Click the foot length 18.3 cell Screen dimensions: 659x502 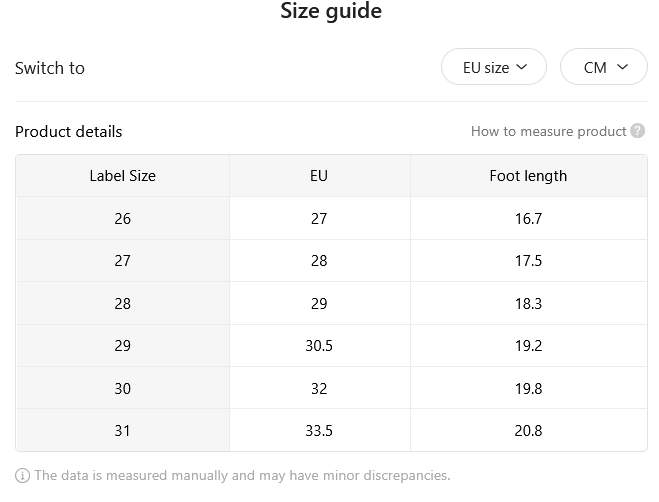pyautogui.click(x=528, y=303)
